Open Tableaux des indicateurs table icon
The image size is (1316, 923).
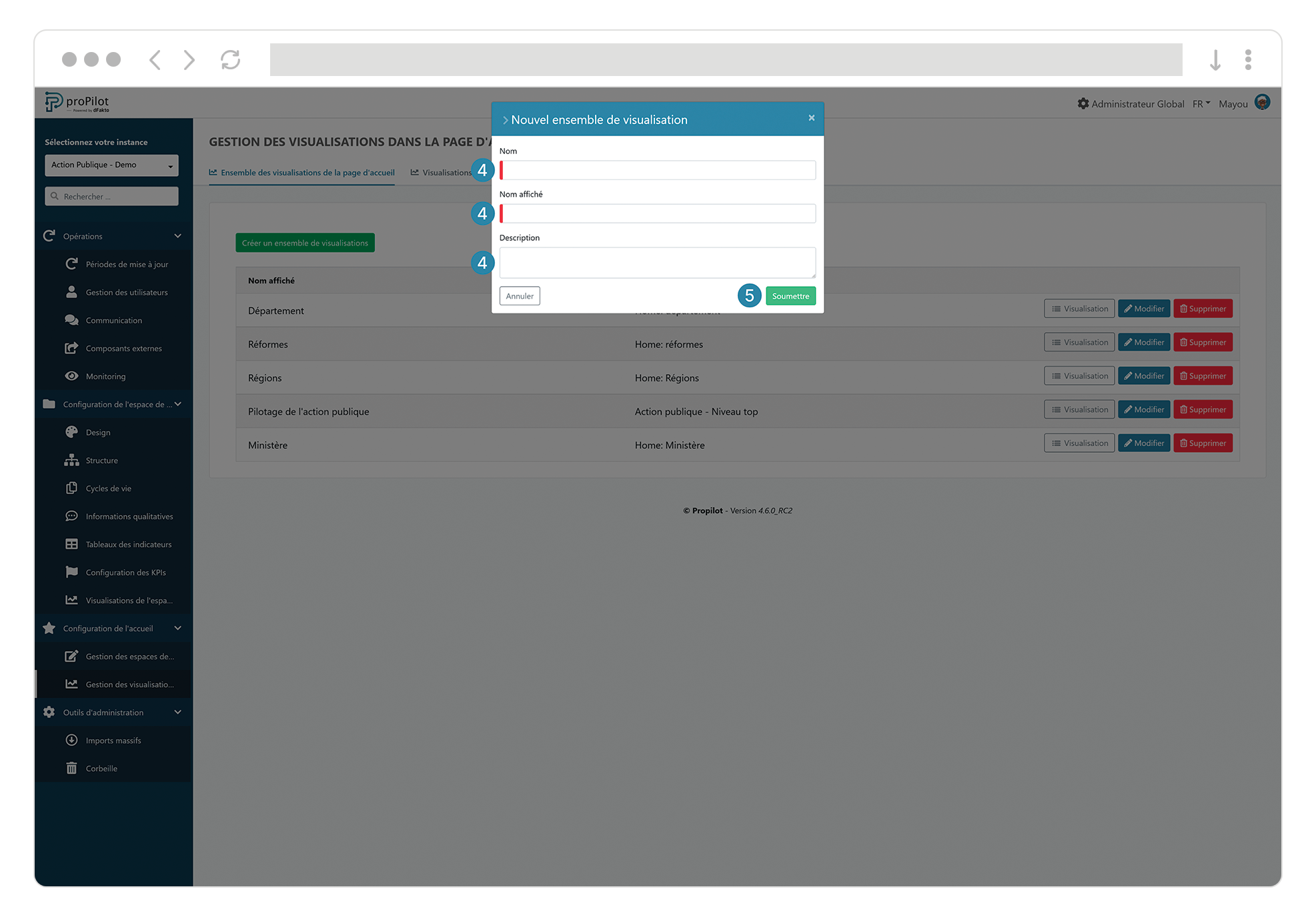click(72, 544)
